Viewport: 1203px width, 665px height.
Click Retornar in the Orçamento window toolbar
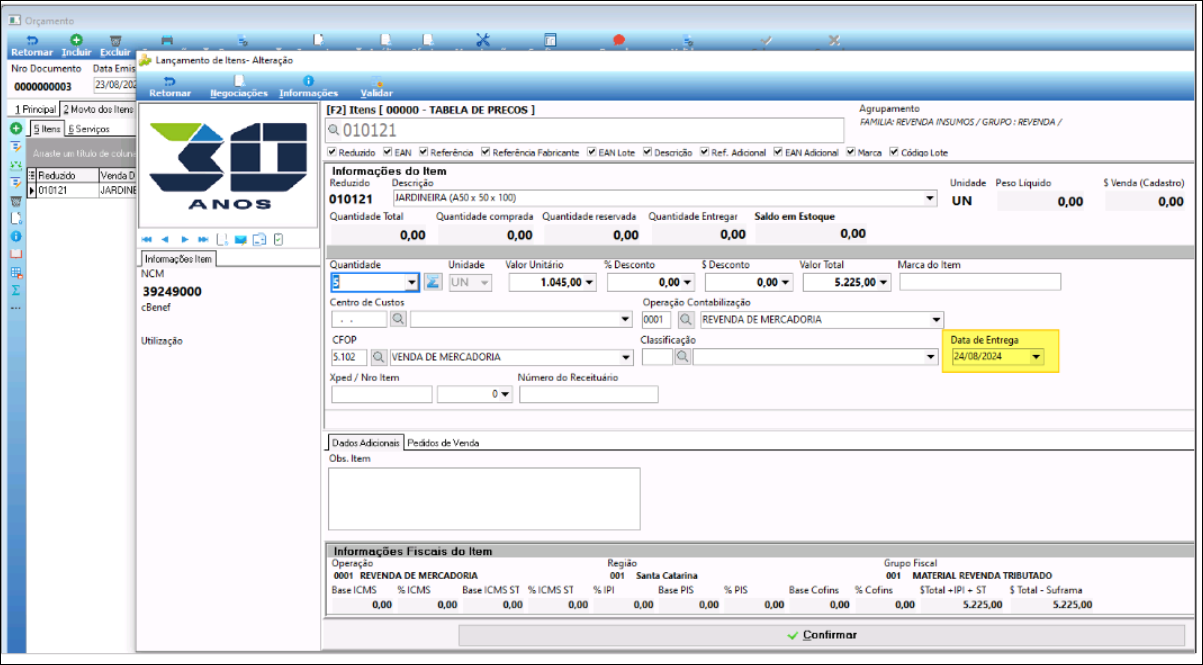(x=31, y=46)
